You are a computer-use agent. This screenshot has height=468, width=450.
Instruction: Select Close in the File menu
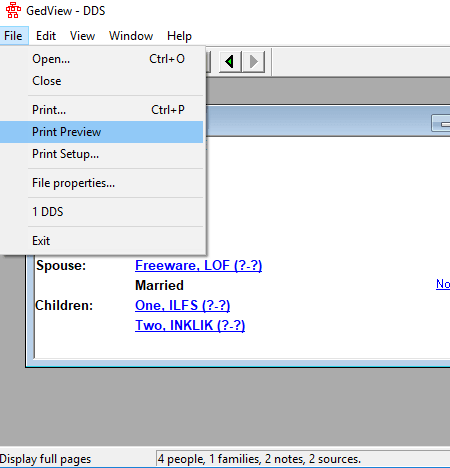tap(102, 81)
